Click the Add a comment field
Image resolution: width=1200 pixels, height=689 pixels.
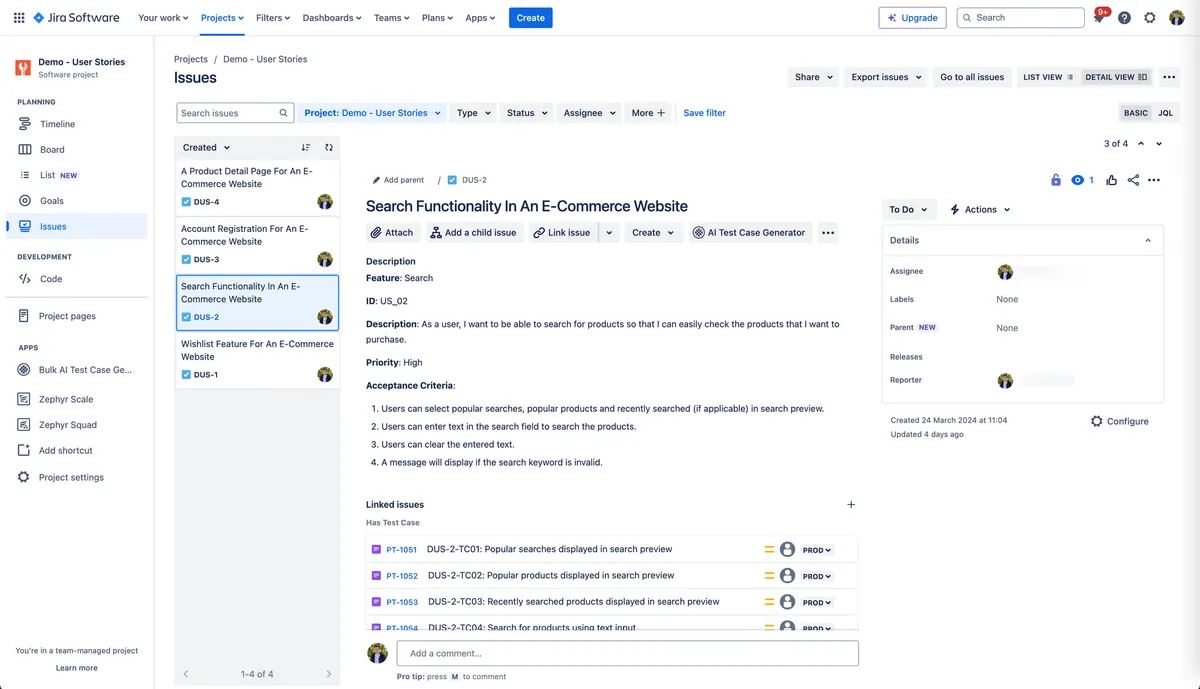pyautogui.click(x=627, y=653)
